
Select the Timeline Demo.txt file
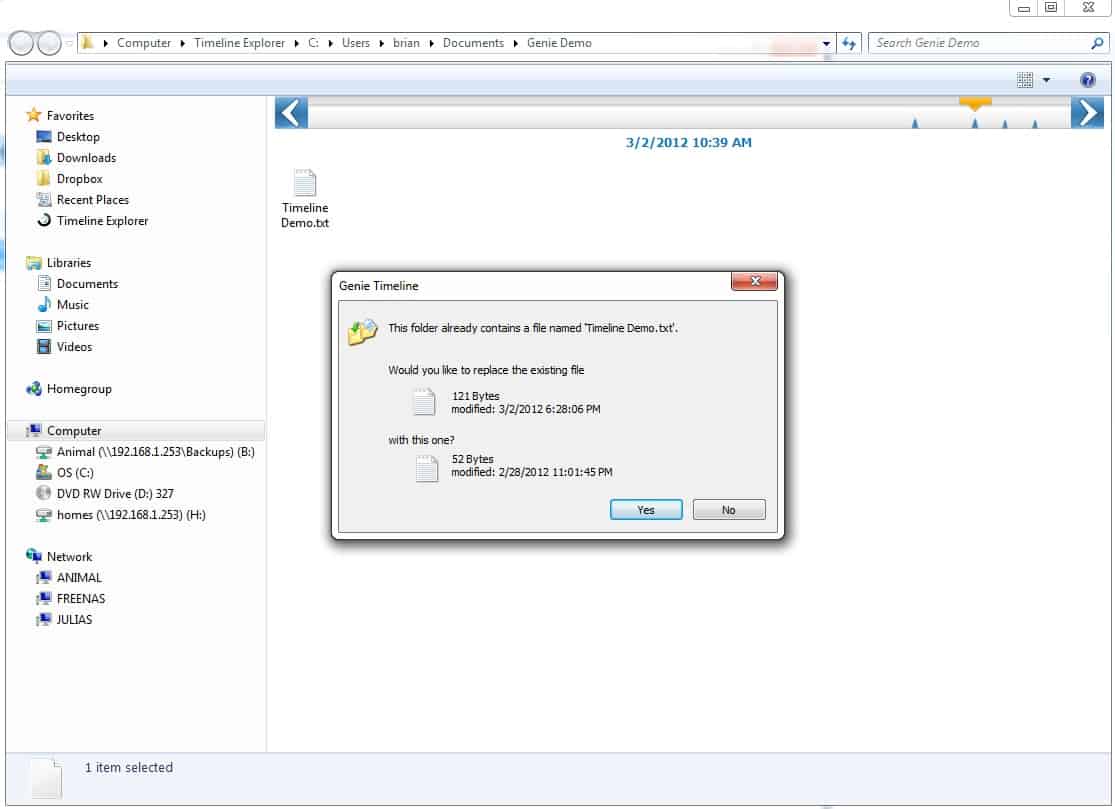(305, 199)
